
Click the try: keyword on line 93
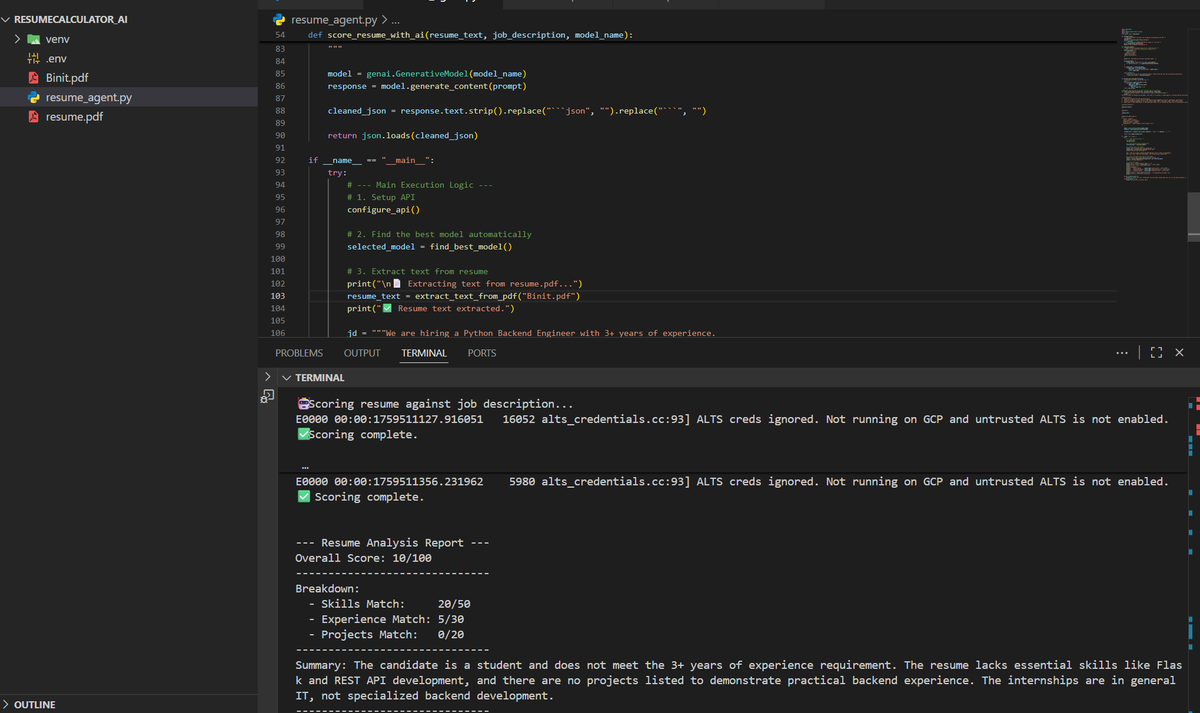[x=337, y=172]
